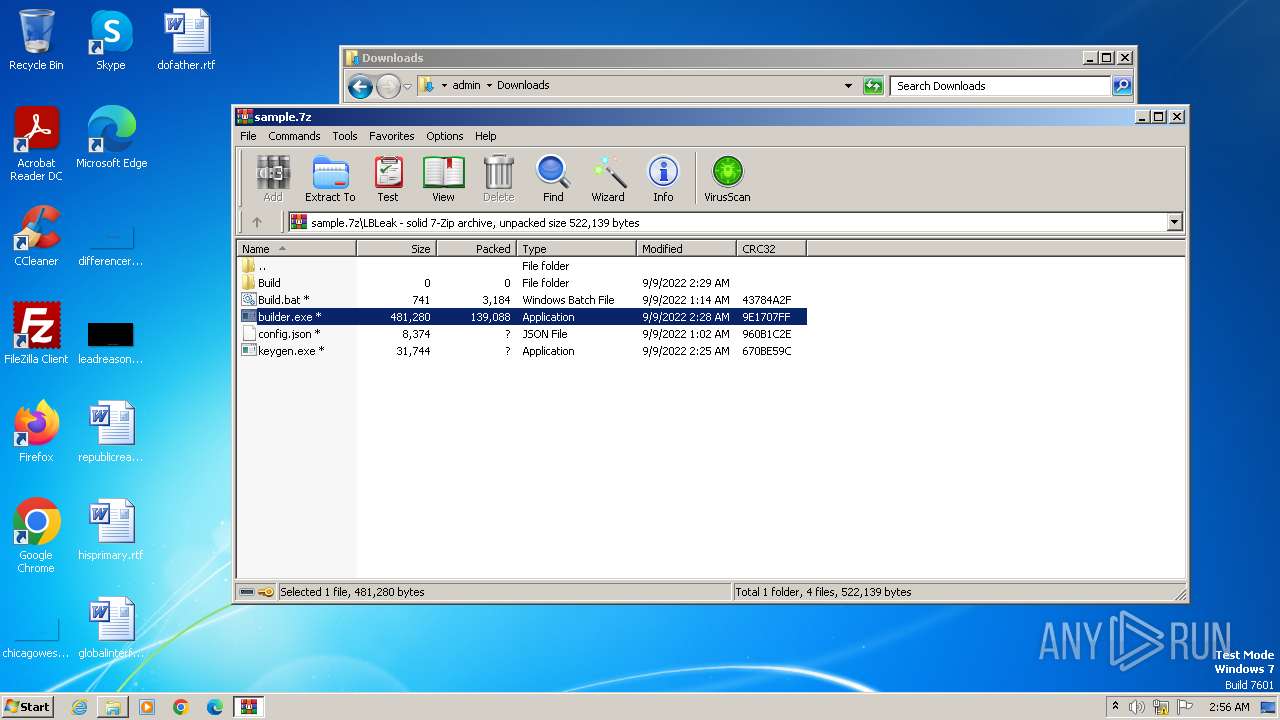Viewport: 1280px width, 720px height.
Task: Click CRC32 value 9E1707FF
Action: (x=766, y=317)
